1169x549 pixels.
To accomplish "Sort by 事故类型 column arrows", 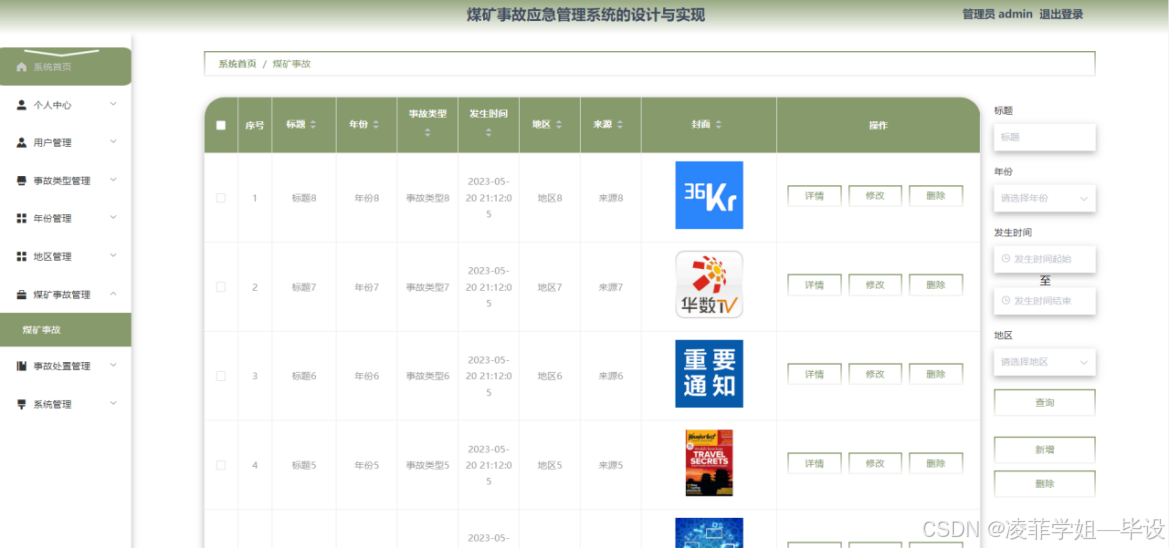I will pyautogui.click(x=428, y=133).
